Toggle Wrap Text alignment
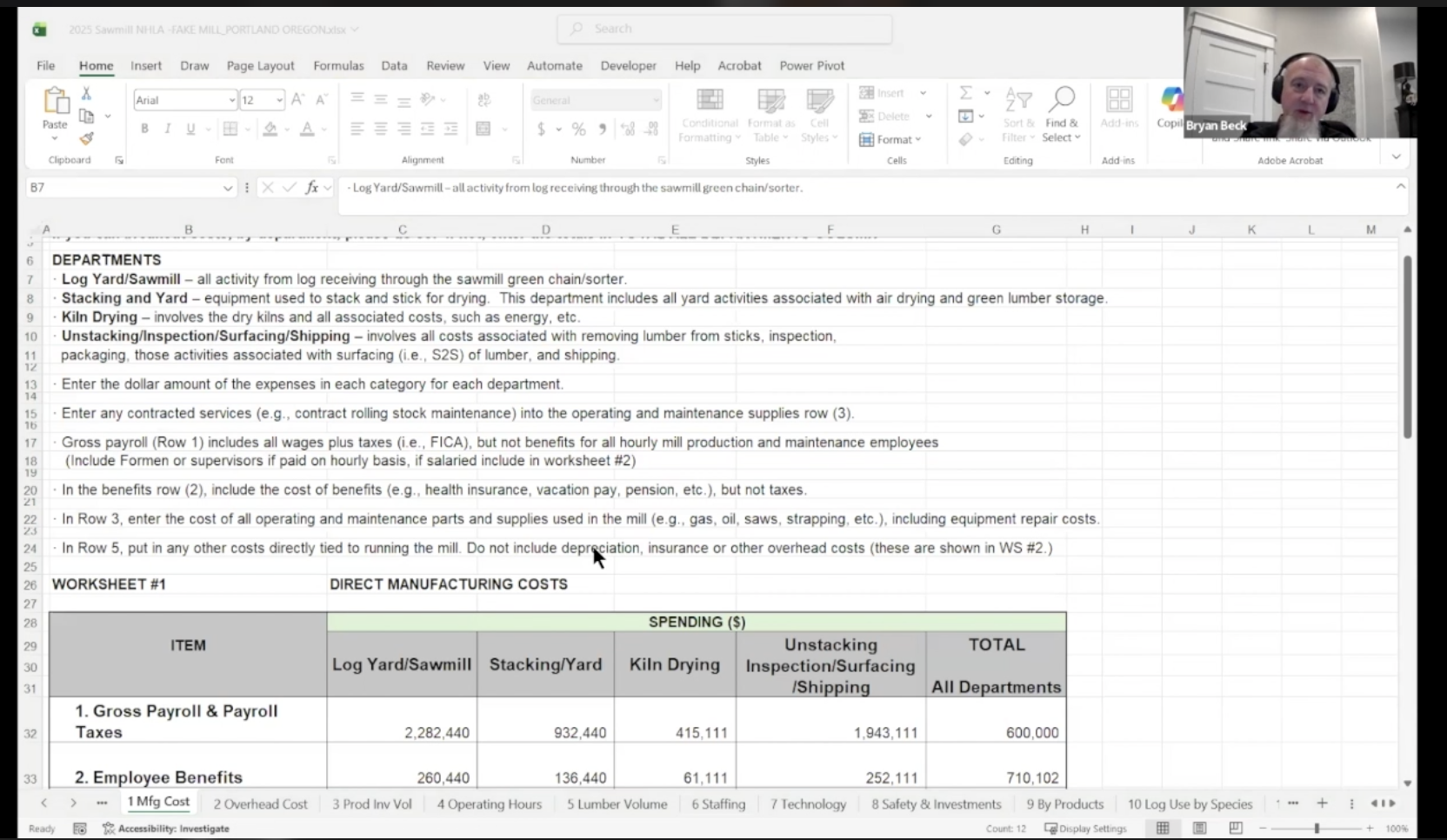The width and height of the screenshot is (1447, 840). click(484, 100)
